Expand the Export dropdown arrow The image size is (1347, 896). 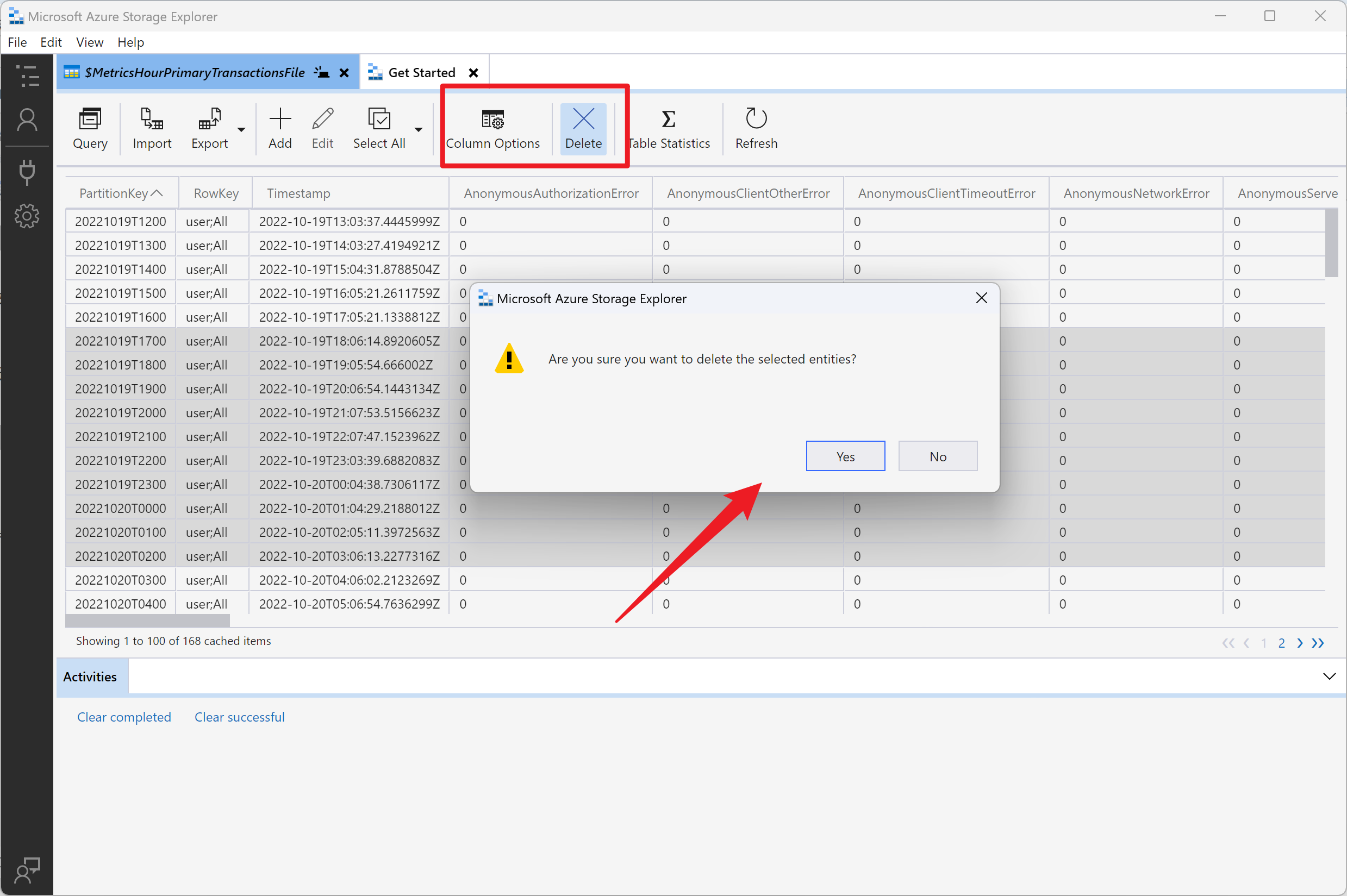tap(241, 130)
